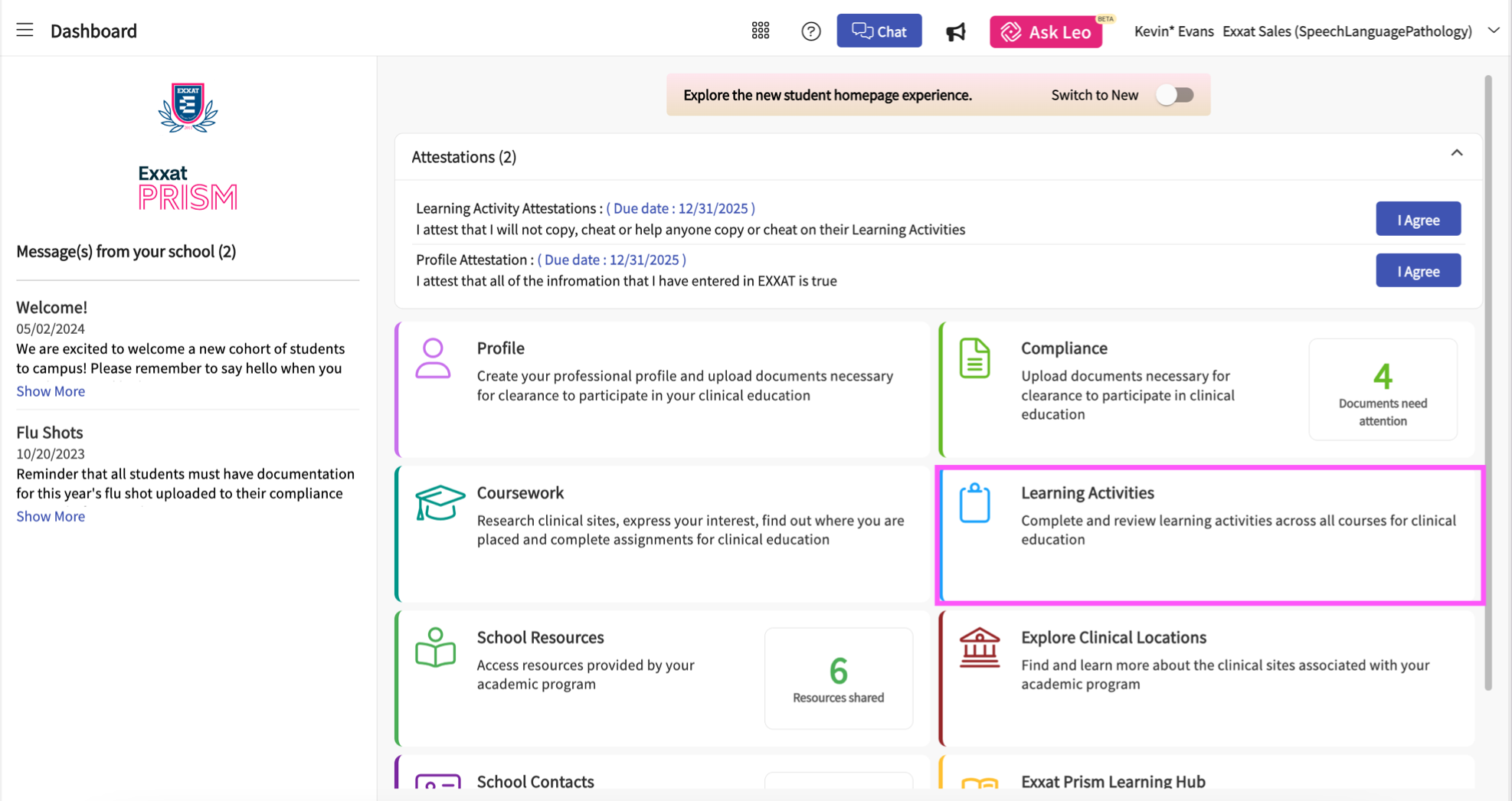Screen dimensions: 1512x801
Task: Expand the user account dropdown arrow
Action: [1493, 31]
